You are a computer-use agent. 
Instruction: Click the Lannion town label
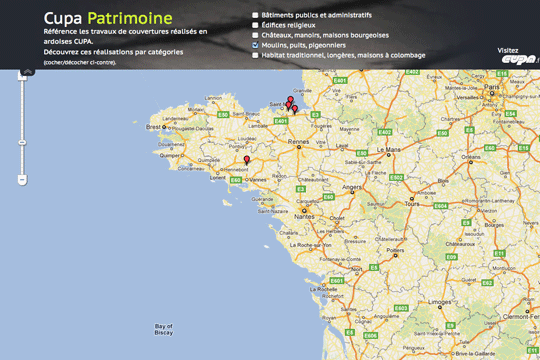[214, 98]
